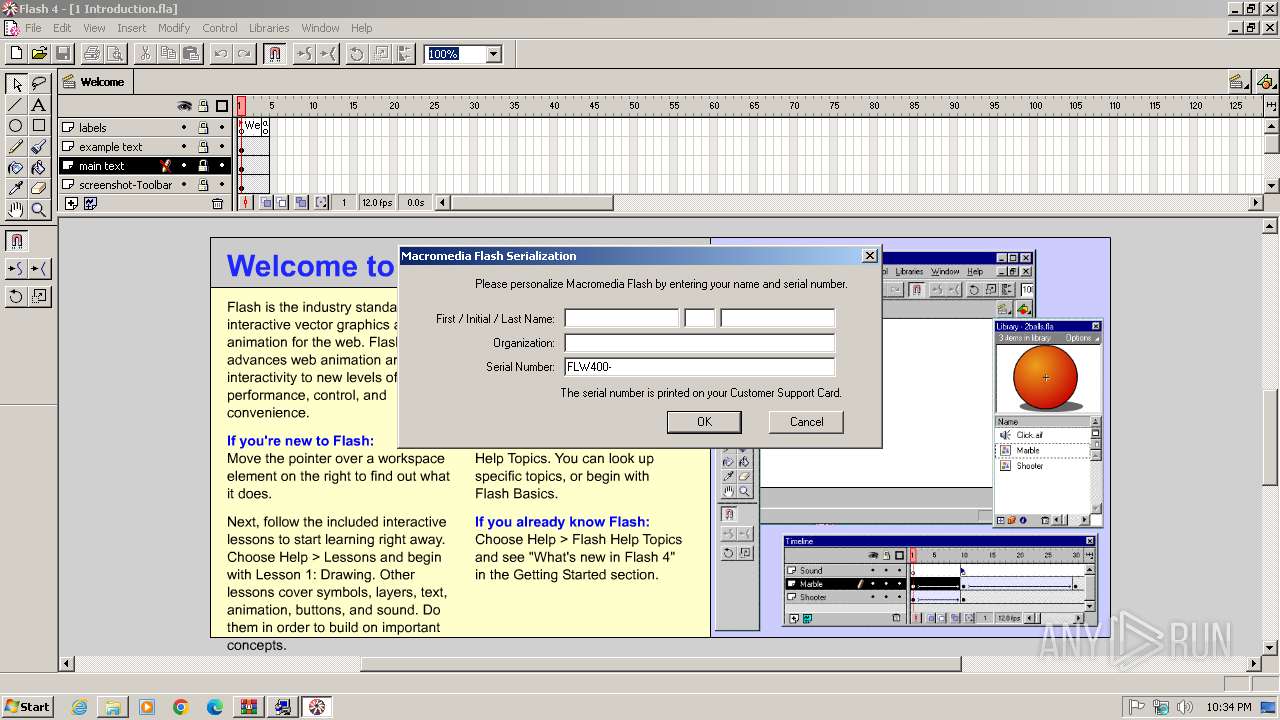Open the Window menu
1280x720 pixels.
point(320,28)
